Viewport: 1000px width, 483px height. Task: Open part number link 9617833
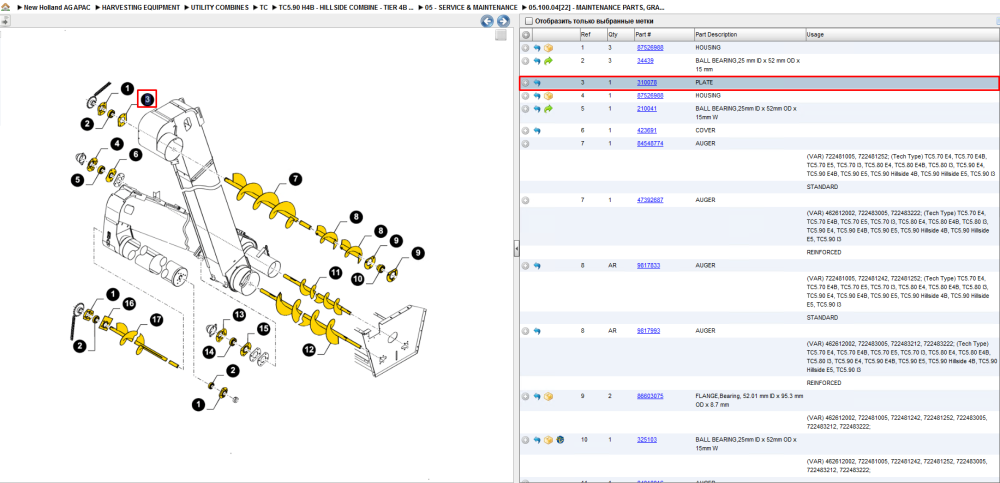click(x=649, y=265)
